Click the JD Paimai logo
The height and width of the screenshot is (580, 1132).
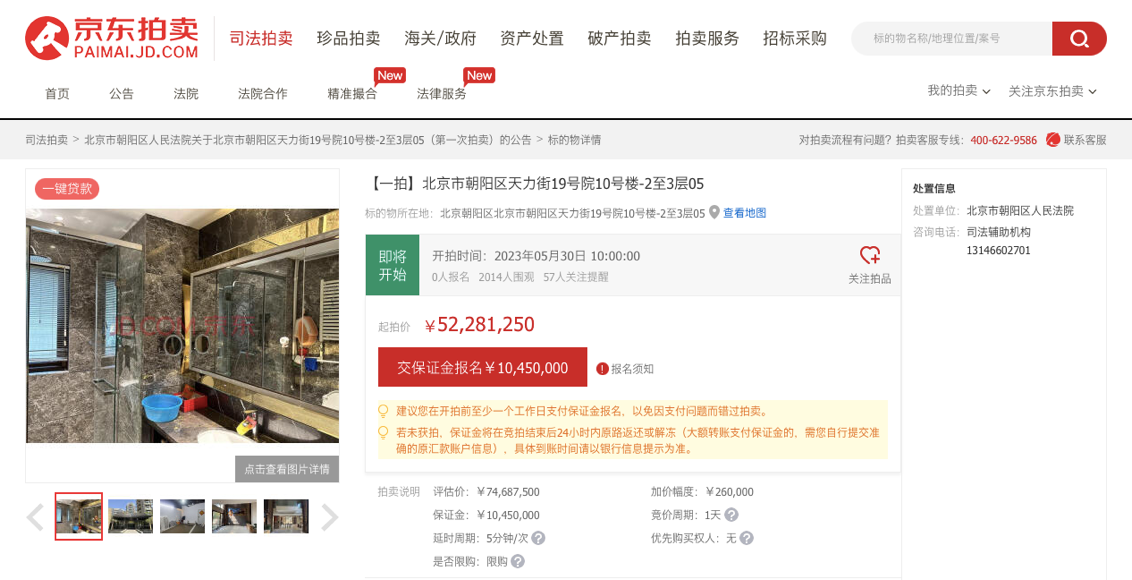[111, 38]
